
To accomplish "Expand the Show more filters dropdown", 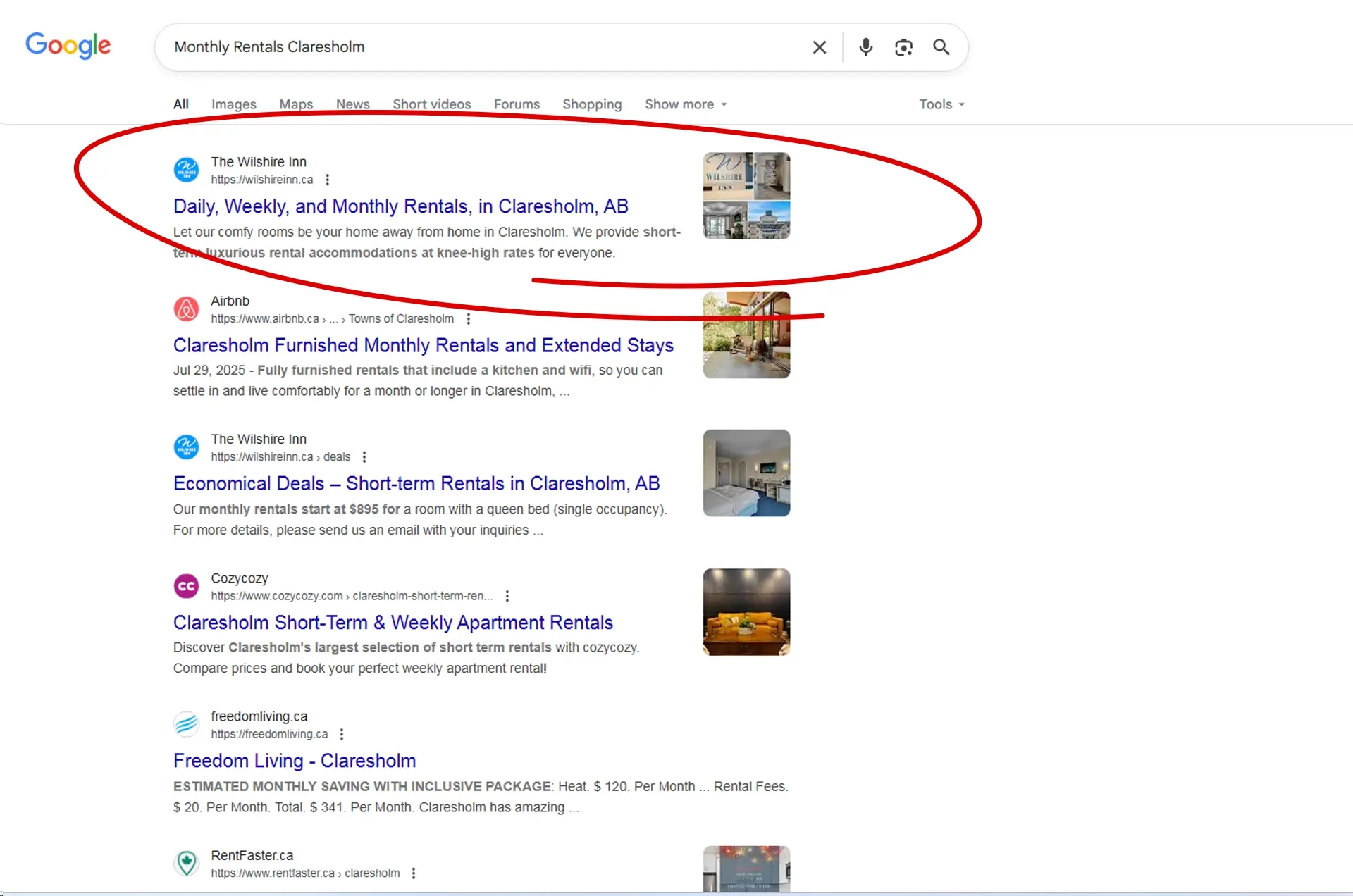I will pyautogui.click(x=686, y=104).
